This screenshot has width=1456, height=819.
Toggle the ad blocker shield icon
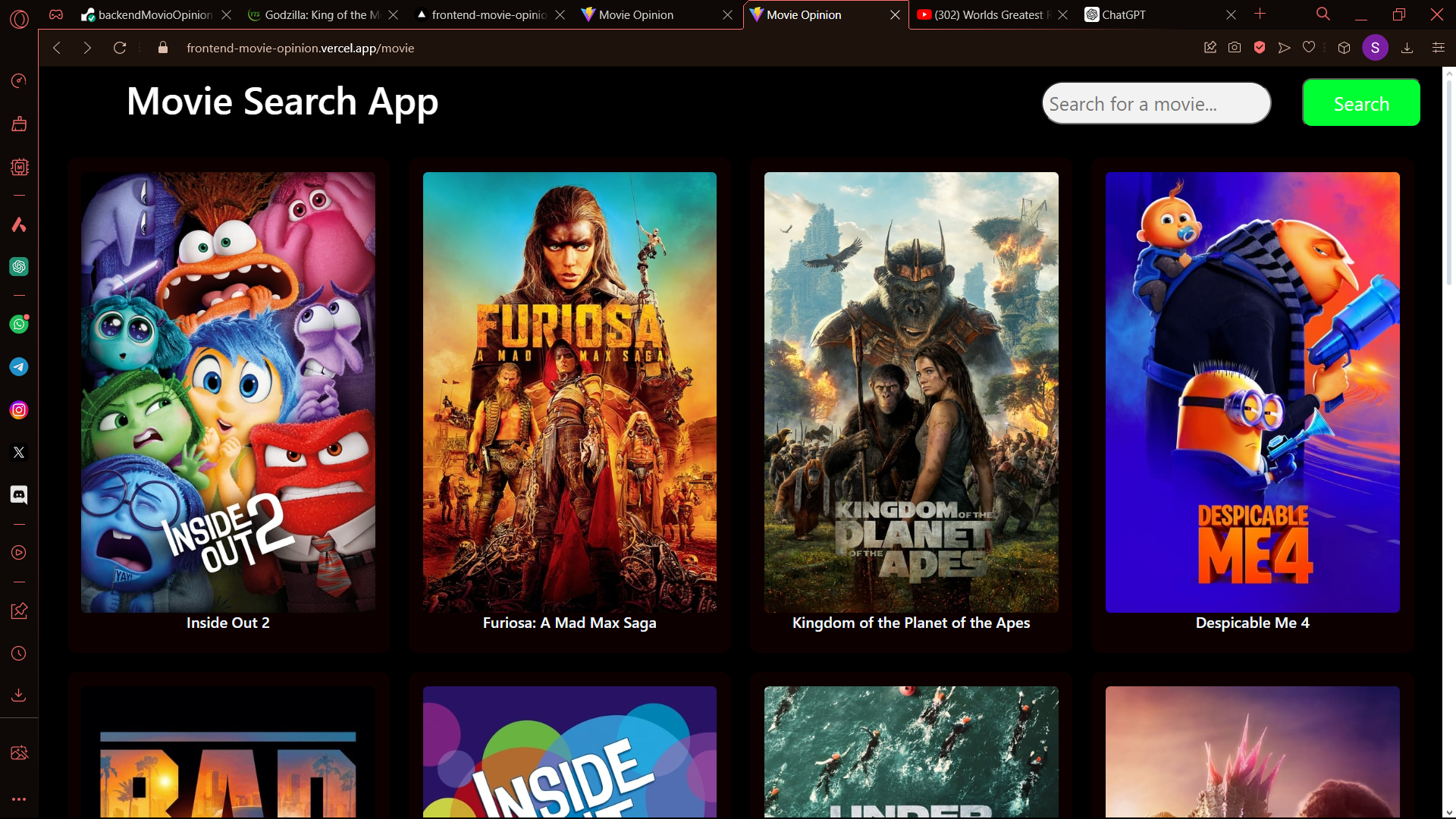coord(1260,48)
